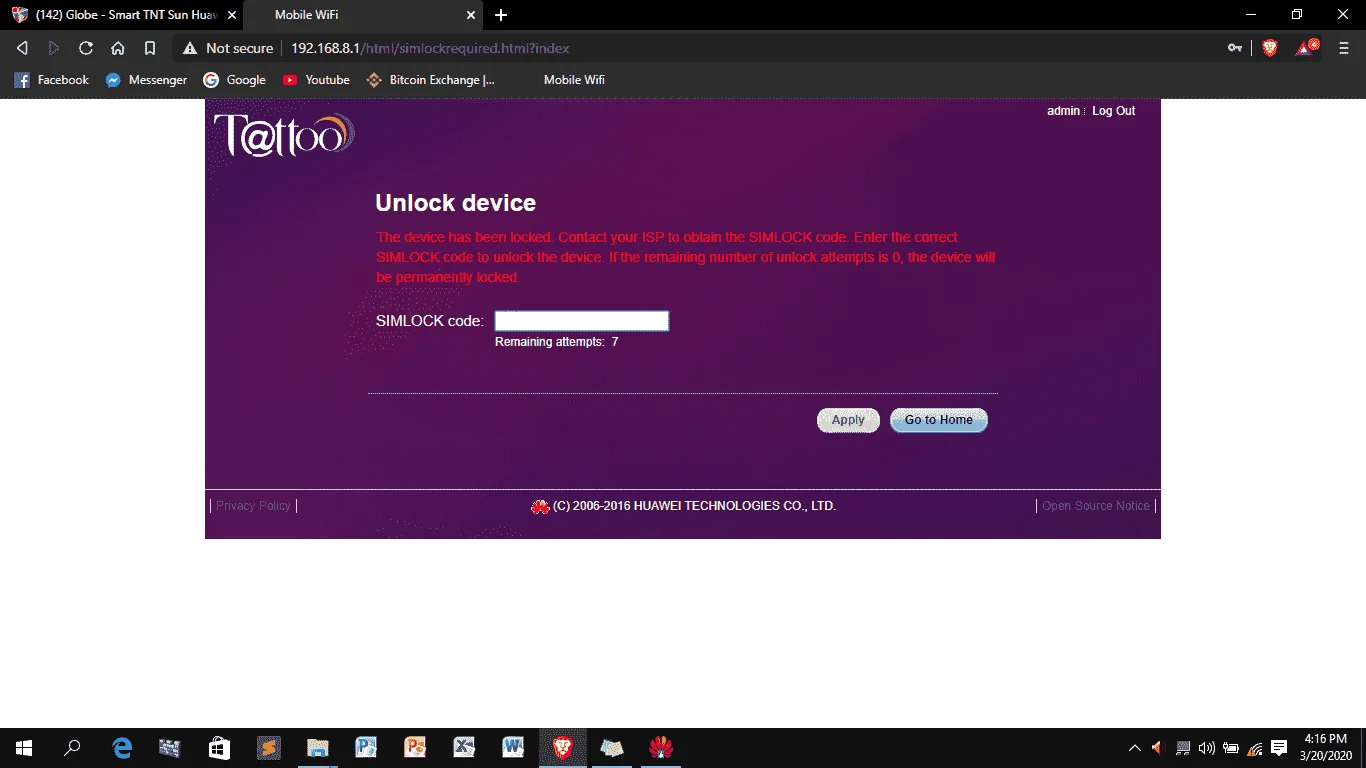Click the Unlock device heading
The height and width of the screenshot is (768, 1366).
(x=456, y=203)
